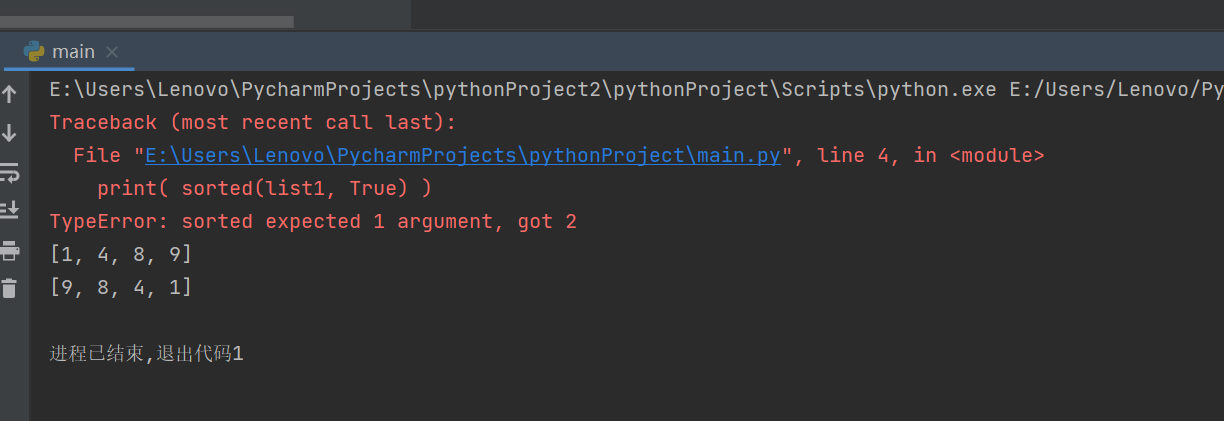1224x421 pixels.
Task: Click the down arrow stack trace icon
Action: pyautogui.click(x=10, y=133)
